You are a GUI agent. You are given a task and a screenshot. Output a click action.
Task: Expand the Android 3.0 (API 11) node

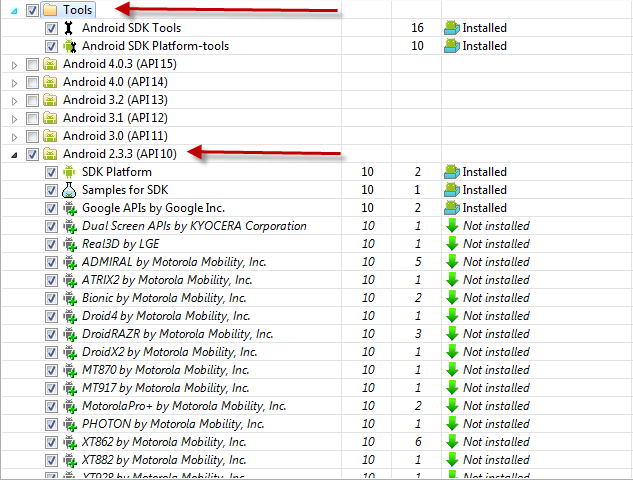[x=14, y=136]
